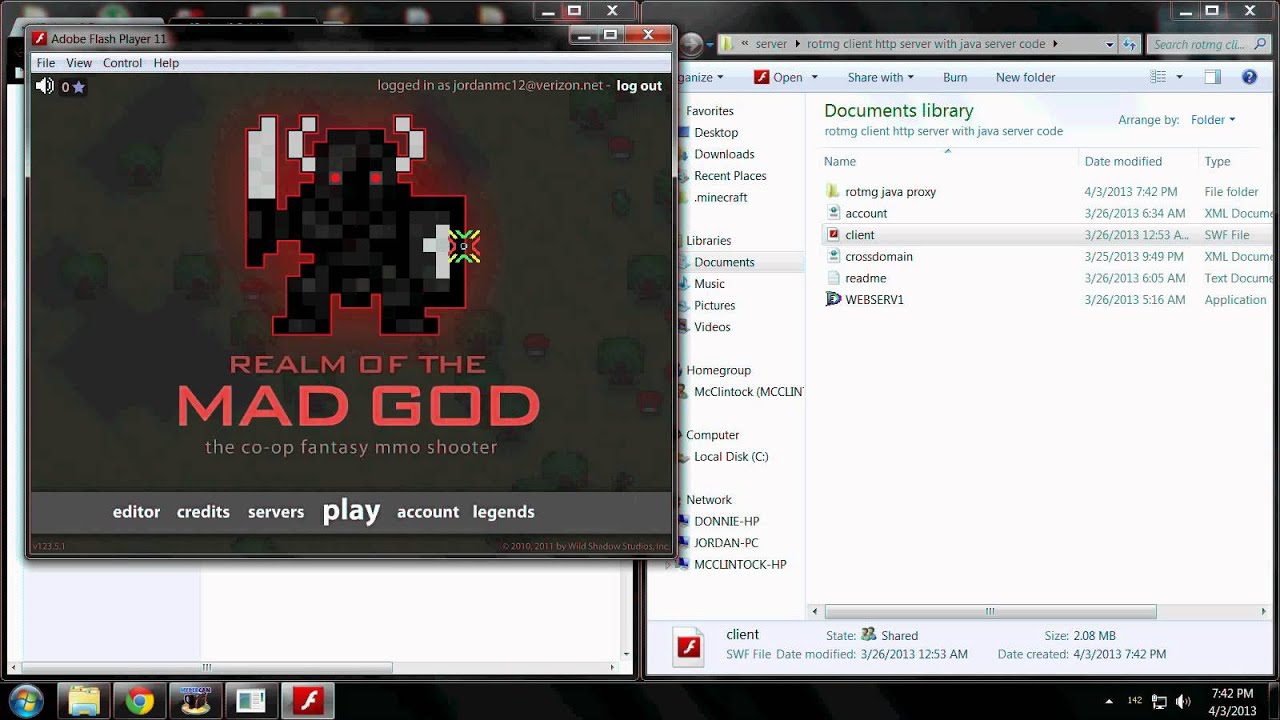The width and height of the screenshot is (1280, 720).
Task: Click the star rank icon in the game
Action: [79, 87]
